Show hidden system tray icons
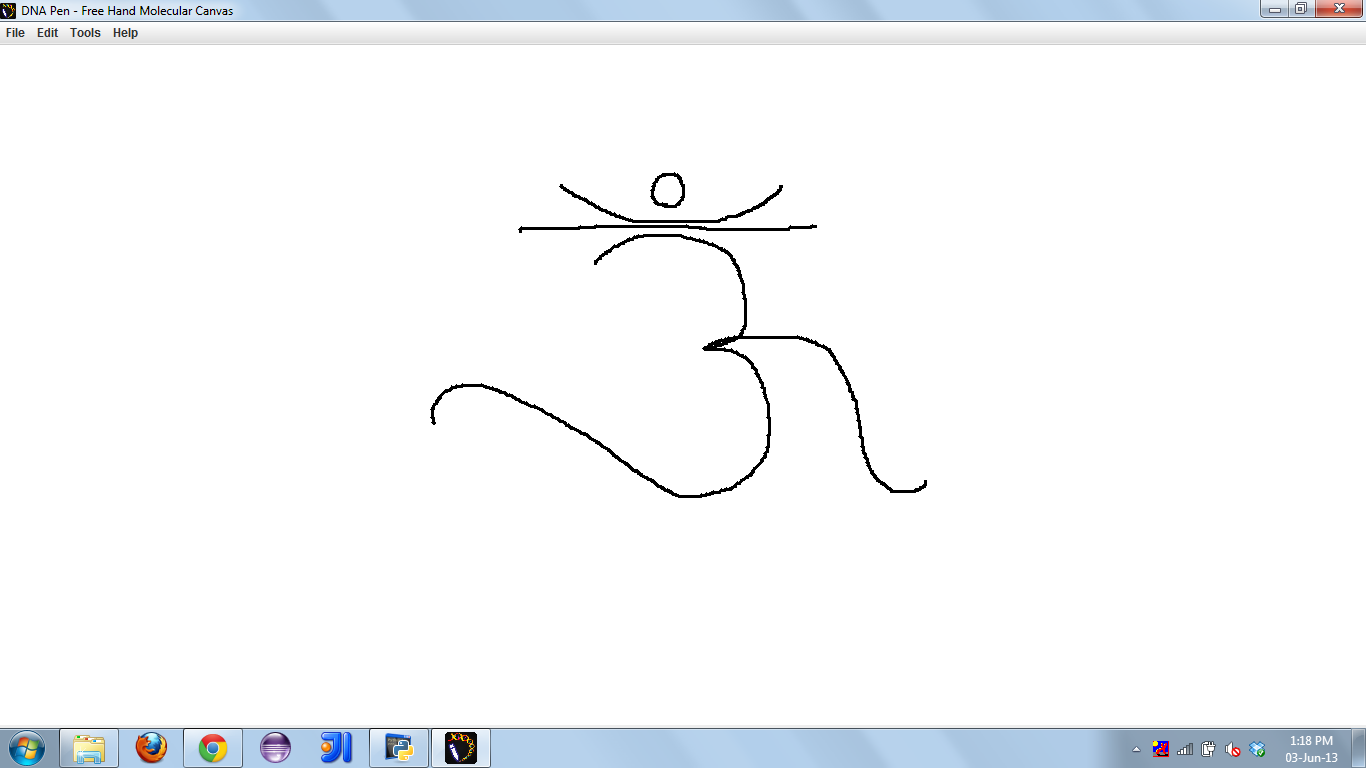Image resolution: width=1366 pixels, height=768 pixels. coord(1136,749)
